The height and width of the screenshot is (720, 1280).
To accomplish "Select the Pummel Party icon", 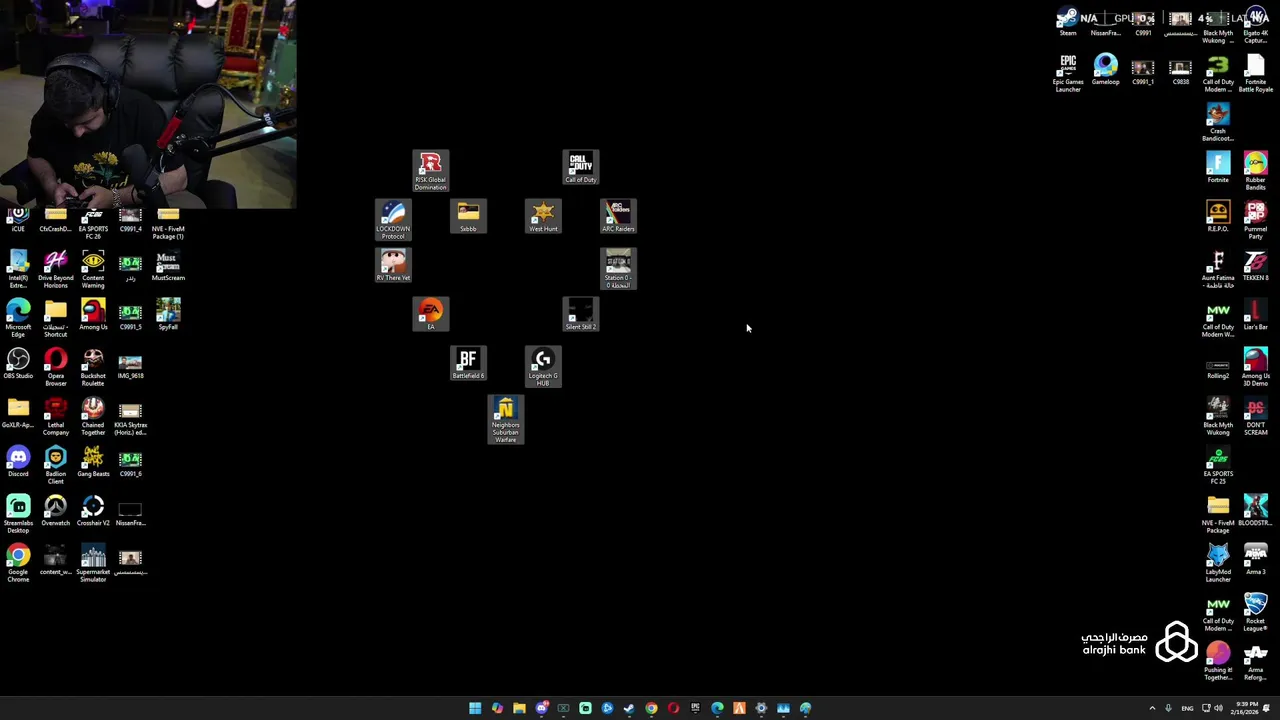I will pyautogui.click(x=1255, y=220).
